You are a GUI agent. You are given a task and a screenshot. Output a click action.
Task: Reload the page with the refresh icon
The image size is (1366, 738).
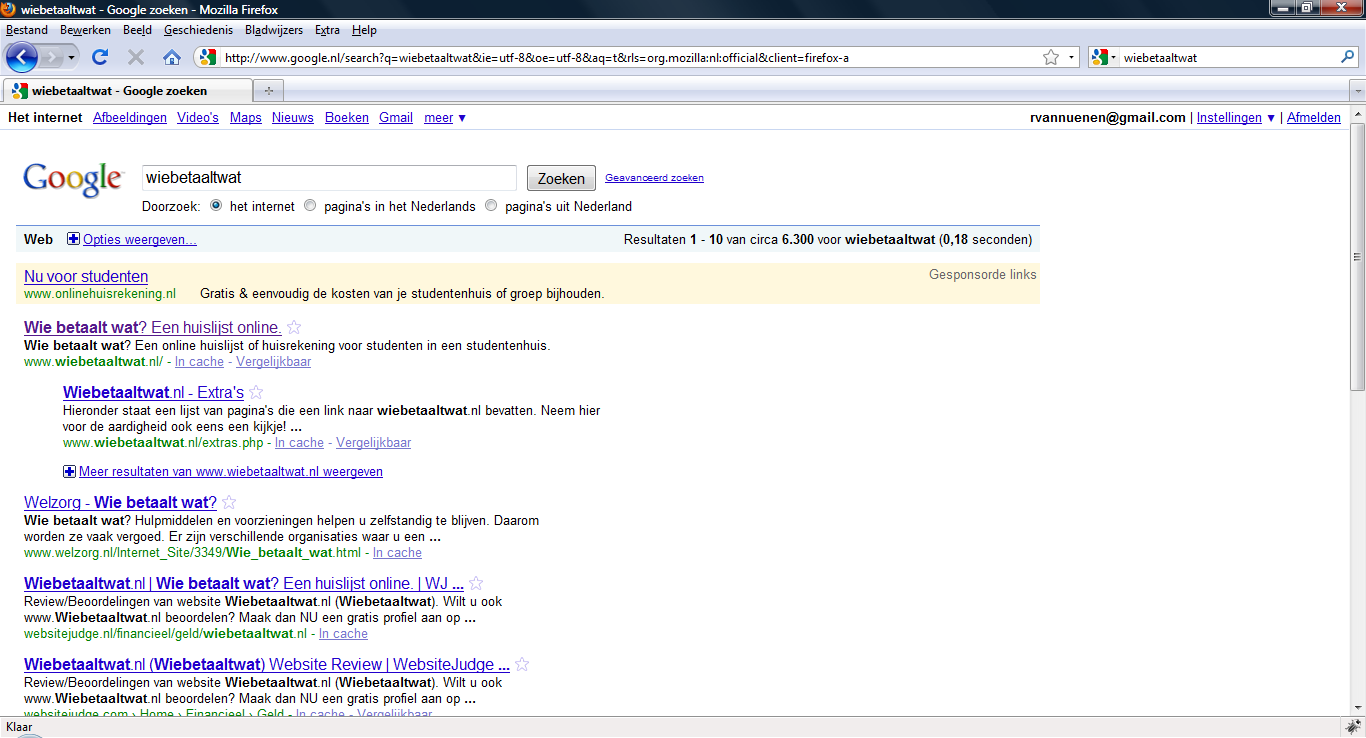pos(100,57)
